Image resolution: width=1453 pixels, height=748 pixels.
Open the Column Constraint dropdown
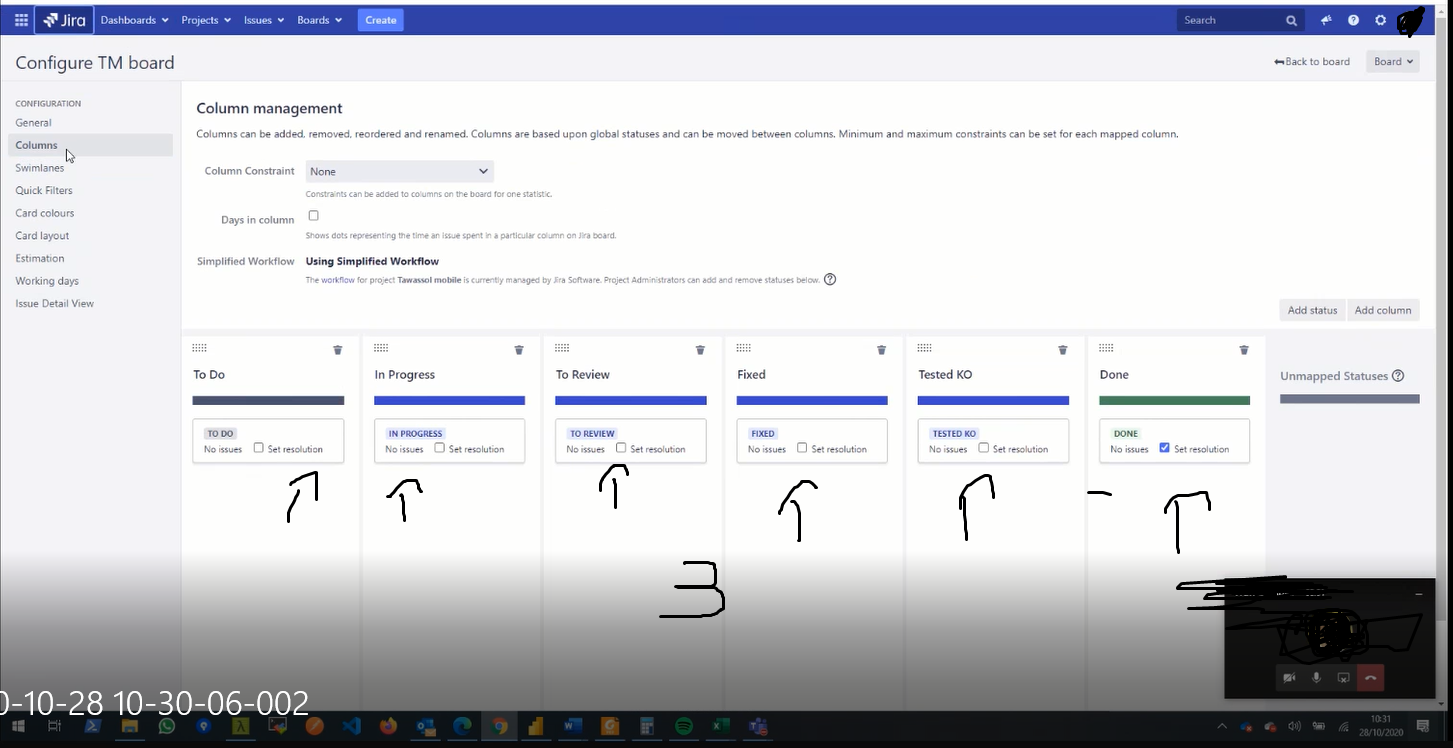click(x=399, y=172)
